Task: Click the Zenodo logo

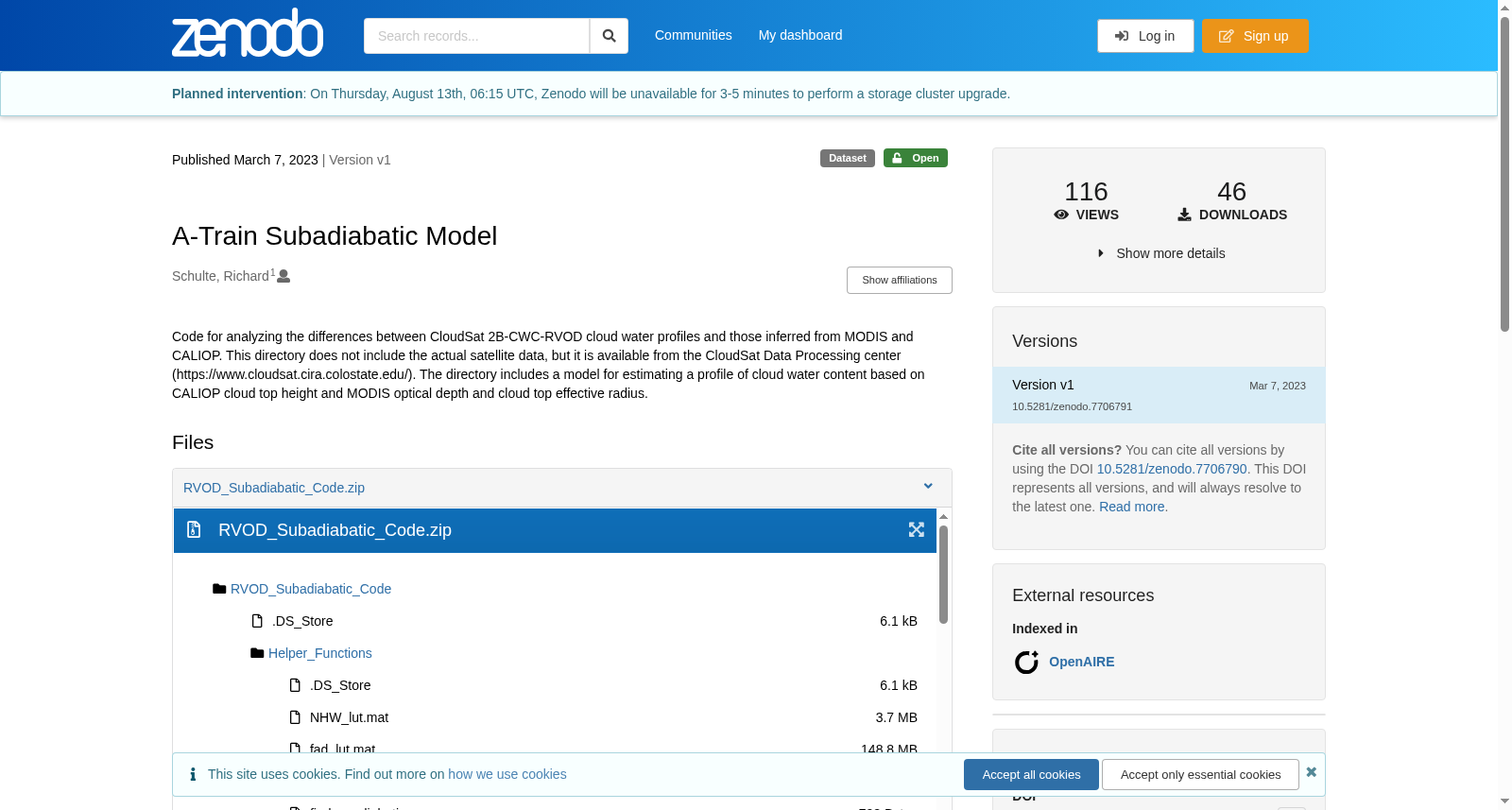Action: tap(248, 33)
